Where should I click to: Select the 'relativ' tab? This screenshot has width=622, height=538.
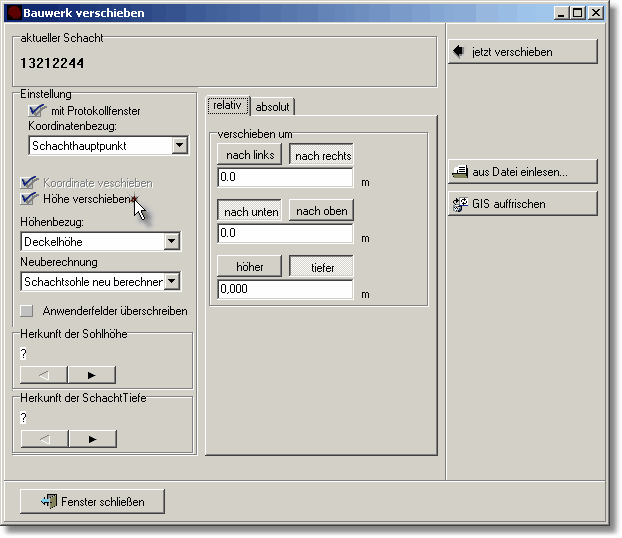(229, 106)
